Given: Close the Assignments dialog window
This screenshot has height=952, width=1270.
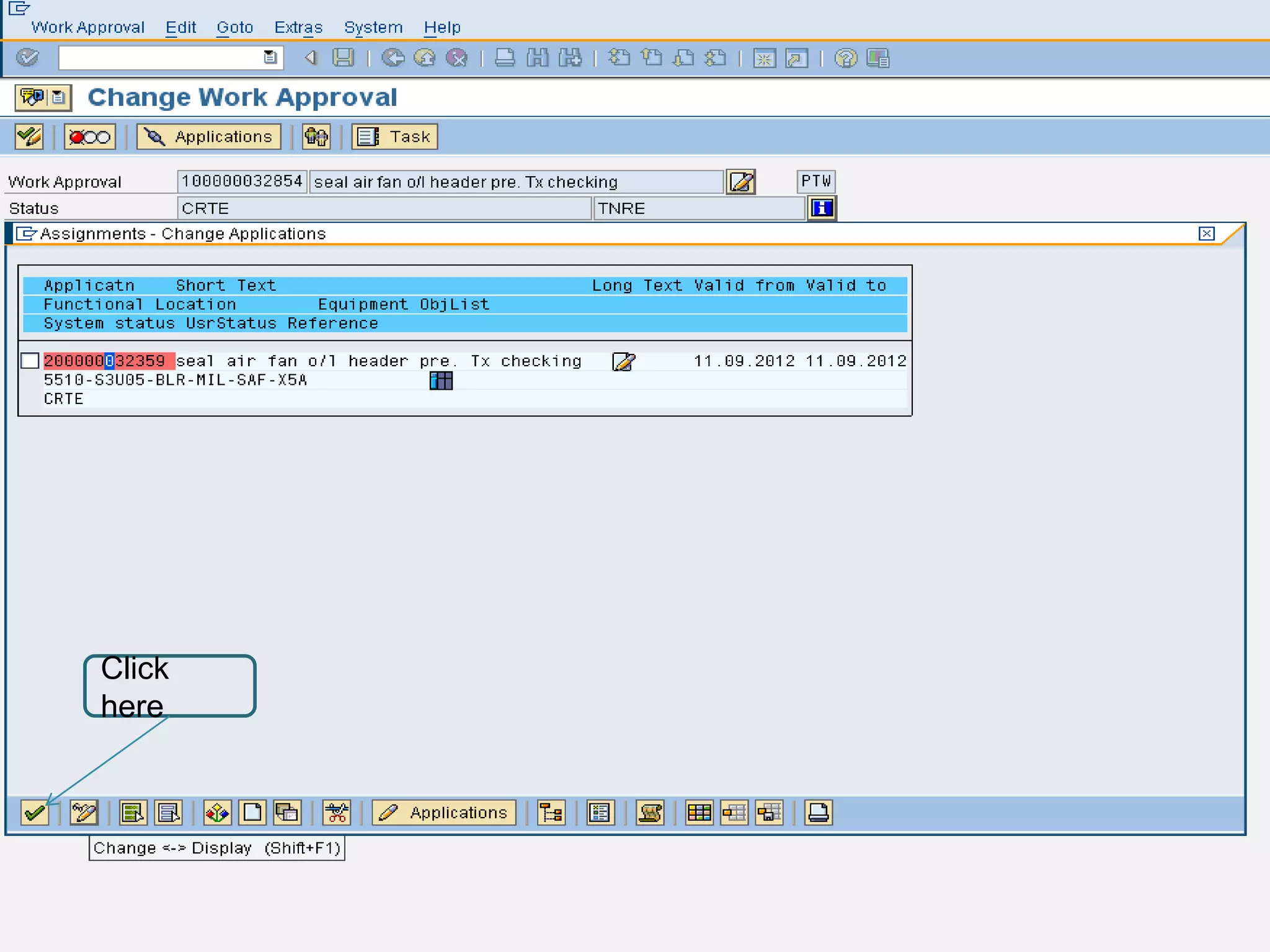Looking at the screenshot, I should [1206, 234].
